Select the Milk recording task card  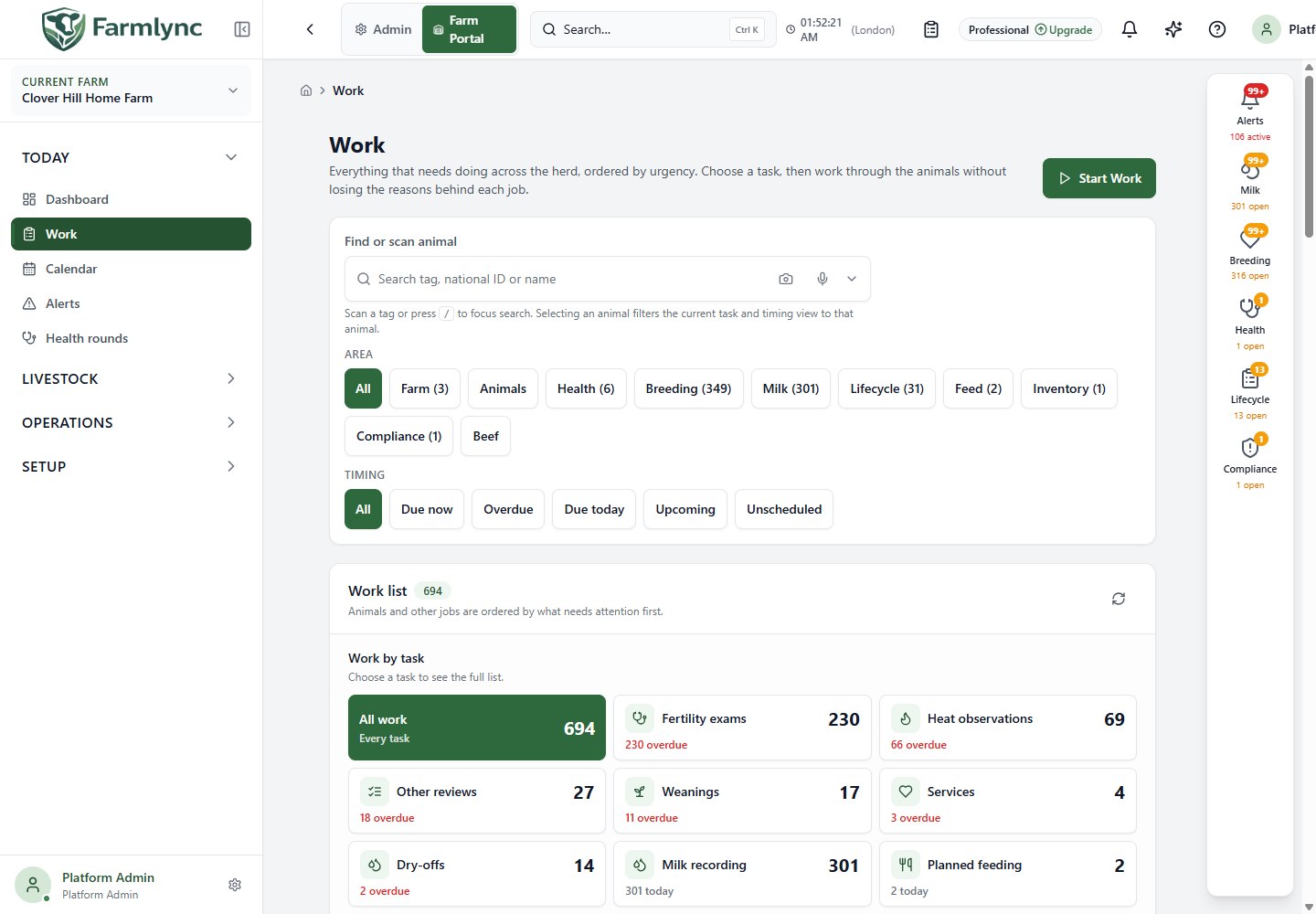point(742,874)
